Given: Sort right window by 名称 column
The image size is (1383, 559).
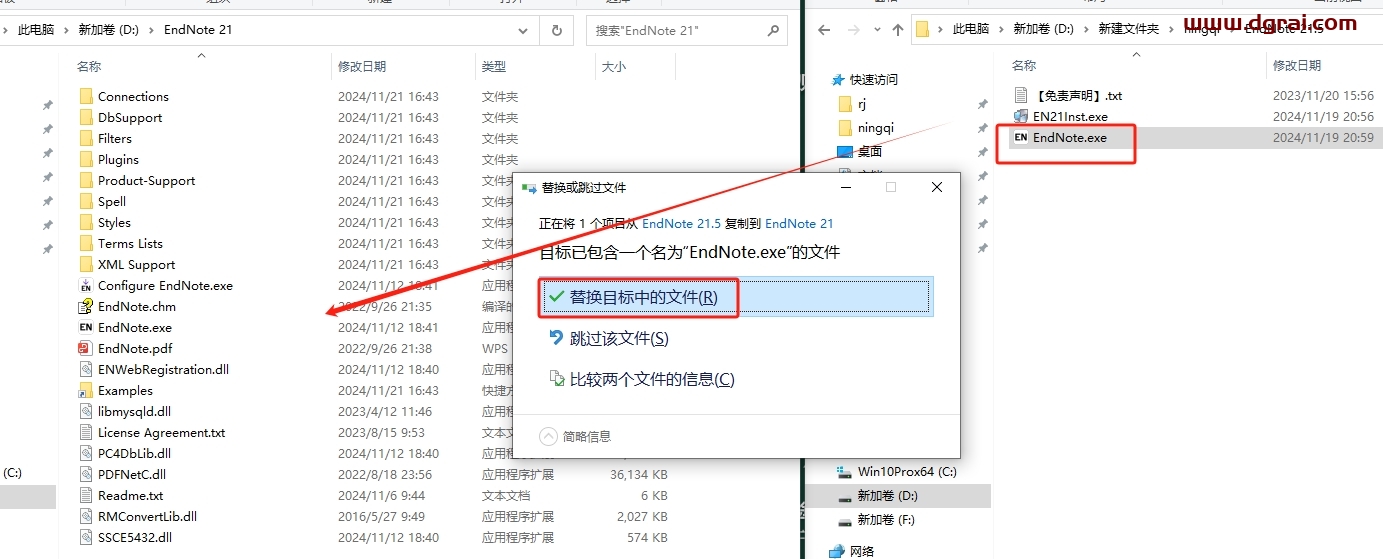Looking at the screenshot, I should (x=1024, y=66).
